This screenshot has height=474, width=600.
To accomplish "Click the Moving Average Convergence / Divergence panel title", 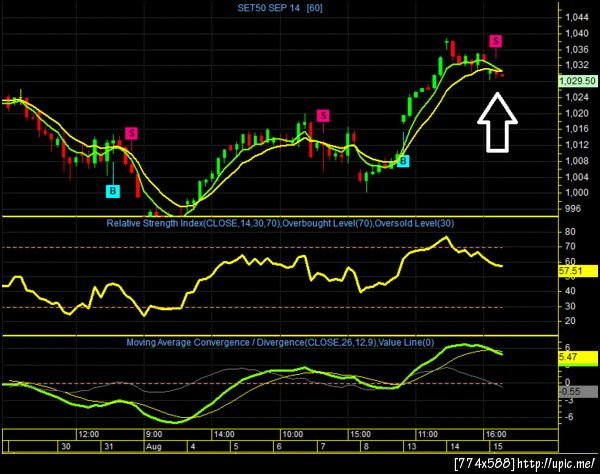I will 280,342.
